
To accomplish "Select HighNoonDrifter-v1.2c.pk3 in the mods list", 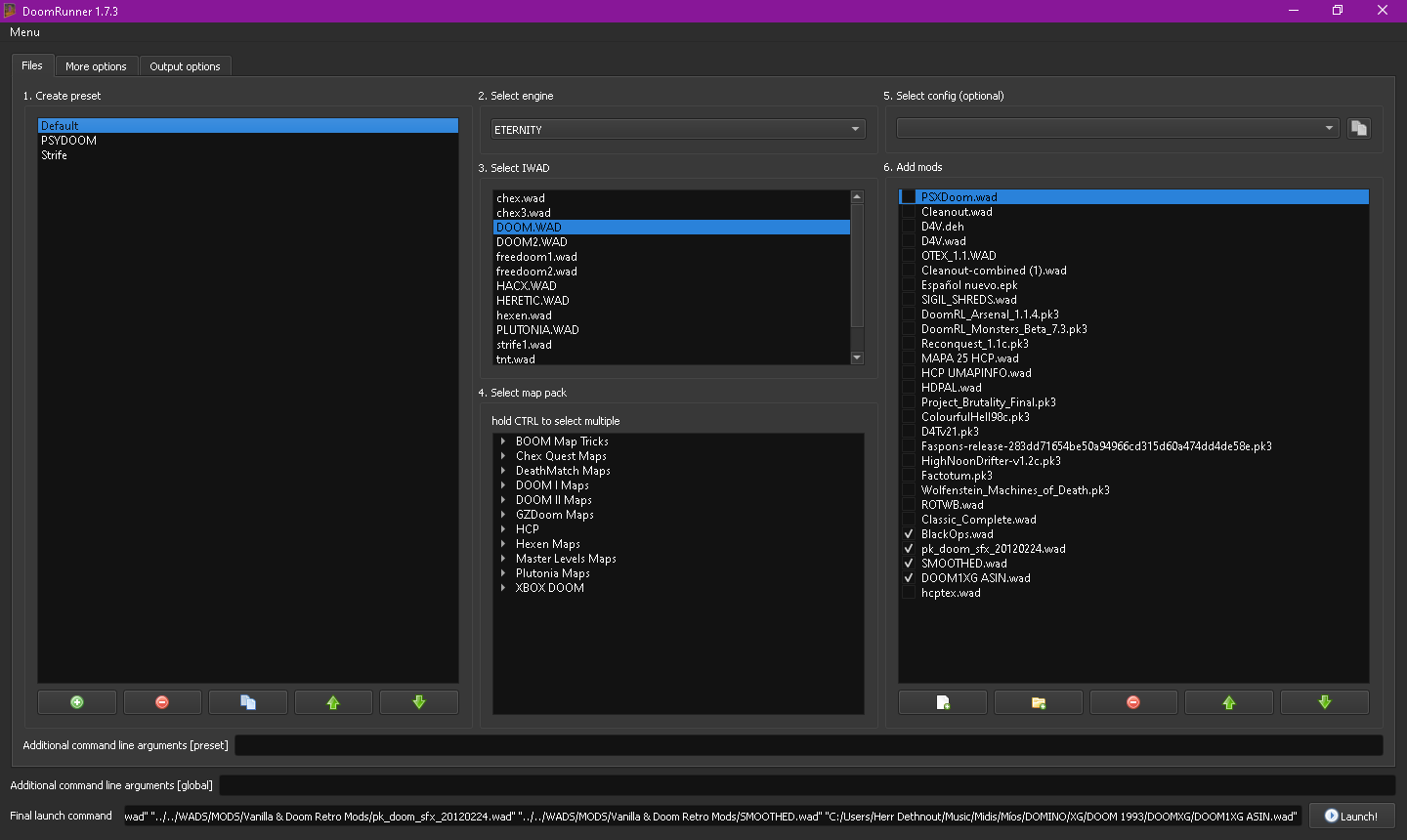I will coord(991,461).
